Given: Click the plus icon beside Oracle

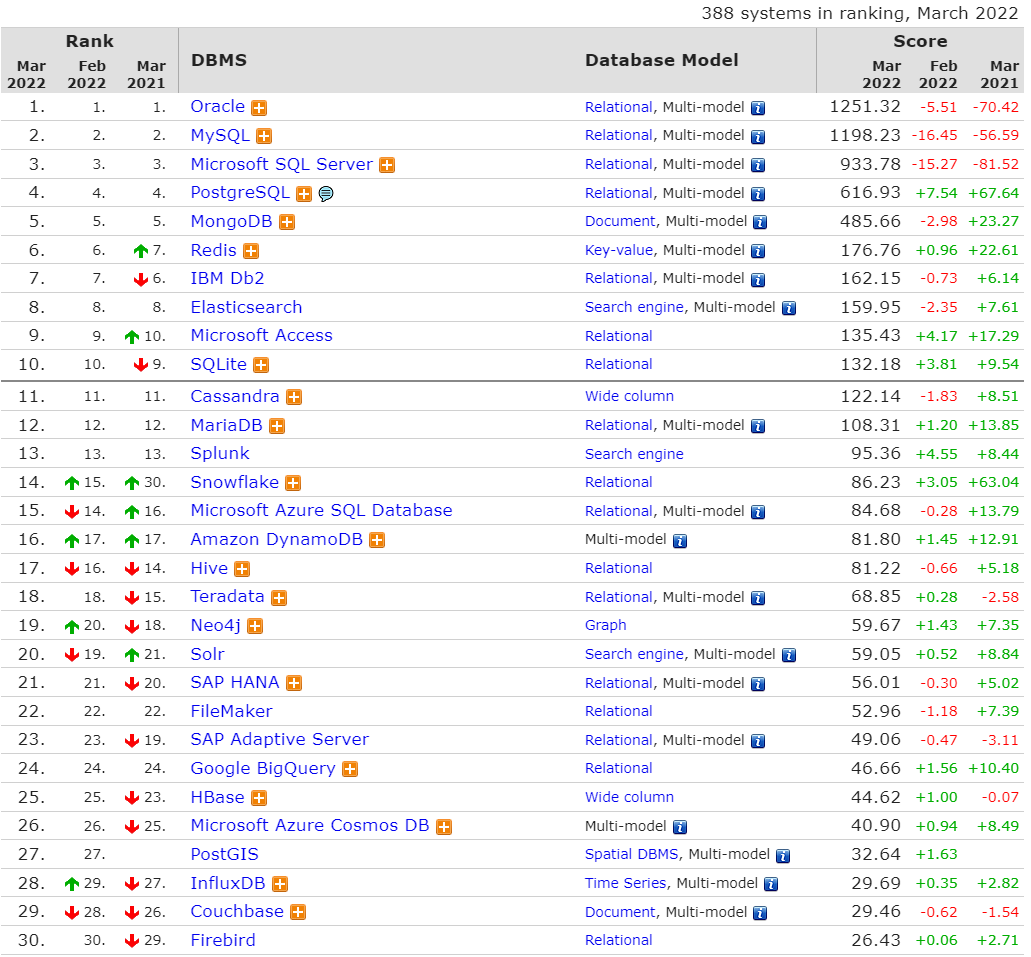Looking at the screenshot, I should tap(259, 108).
